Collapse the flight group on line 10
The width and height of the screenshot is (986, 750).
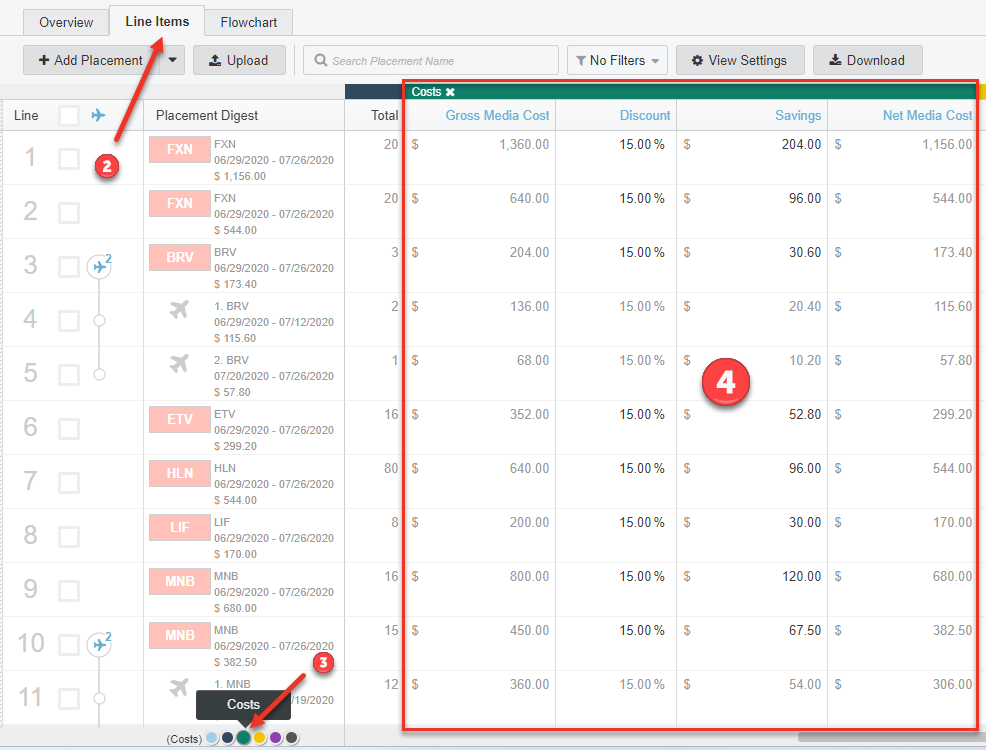(99, 644)
